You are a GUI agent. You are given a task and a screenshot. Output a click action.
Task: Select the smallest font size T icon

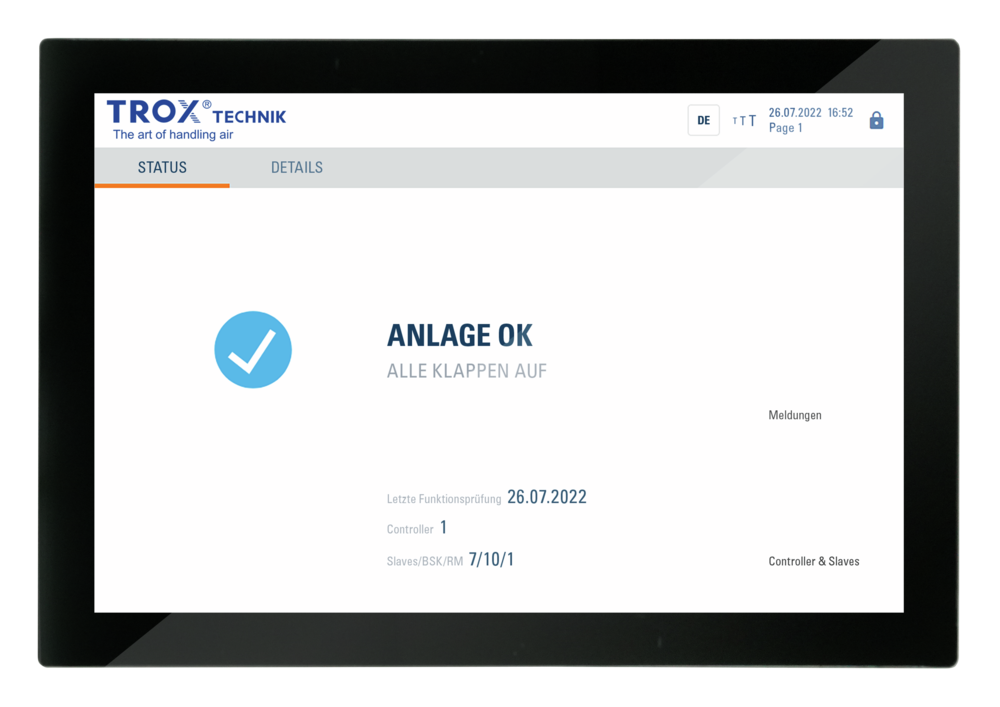point(734,120)
